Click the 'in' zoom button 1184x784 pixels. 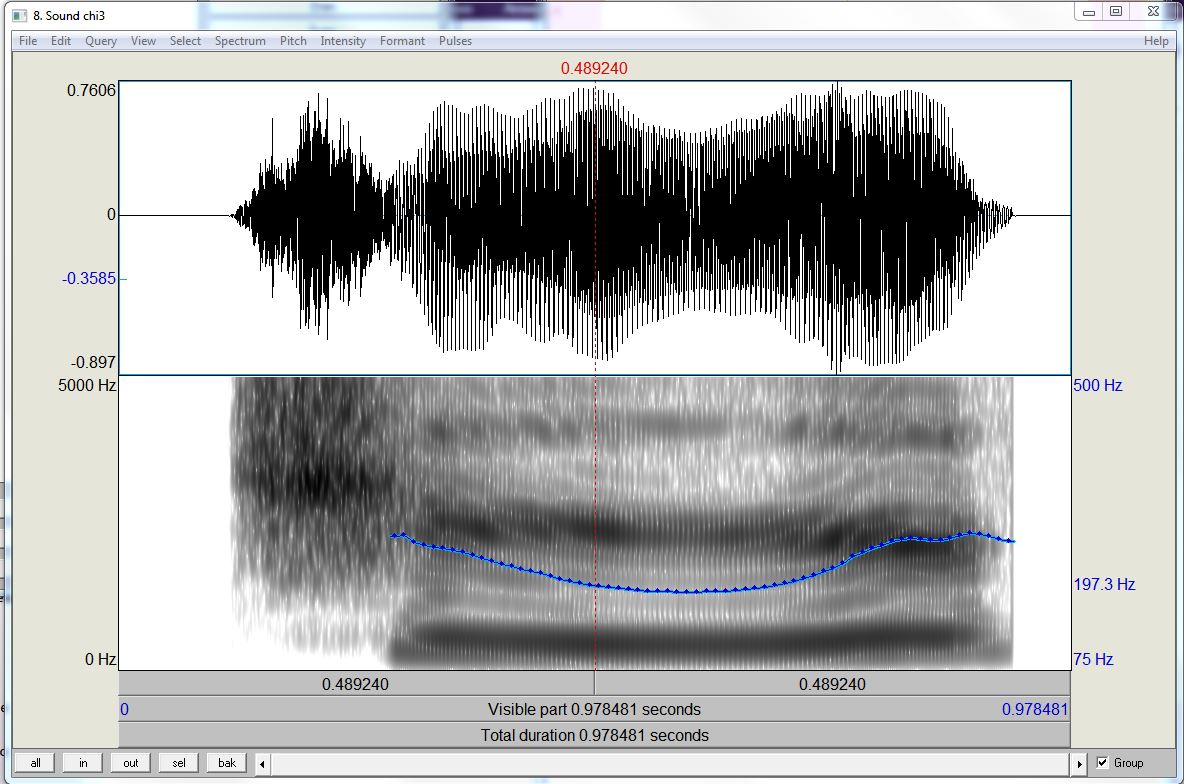coord(83,763)
